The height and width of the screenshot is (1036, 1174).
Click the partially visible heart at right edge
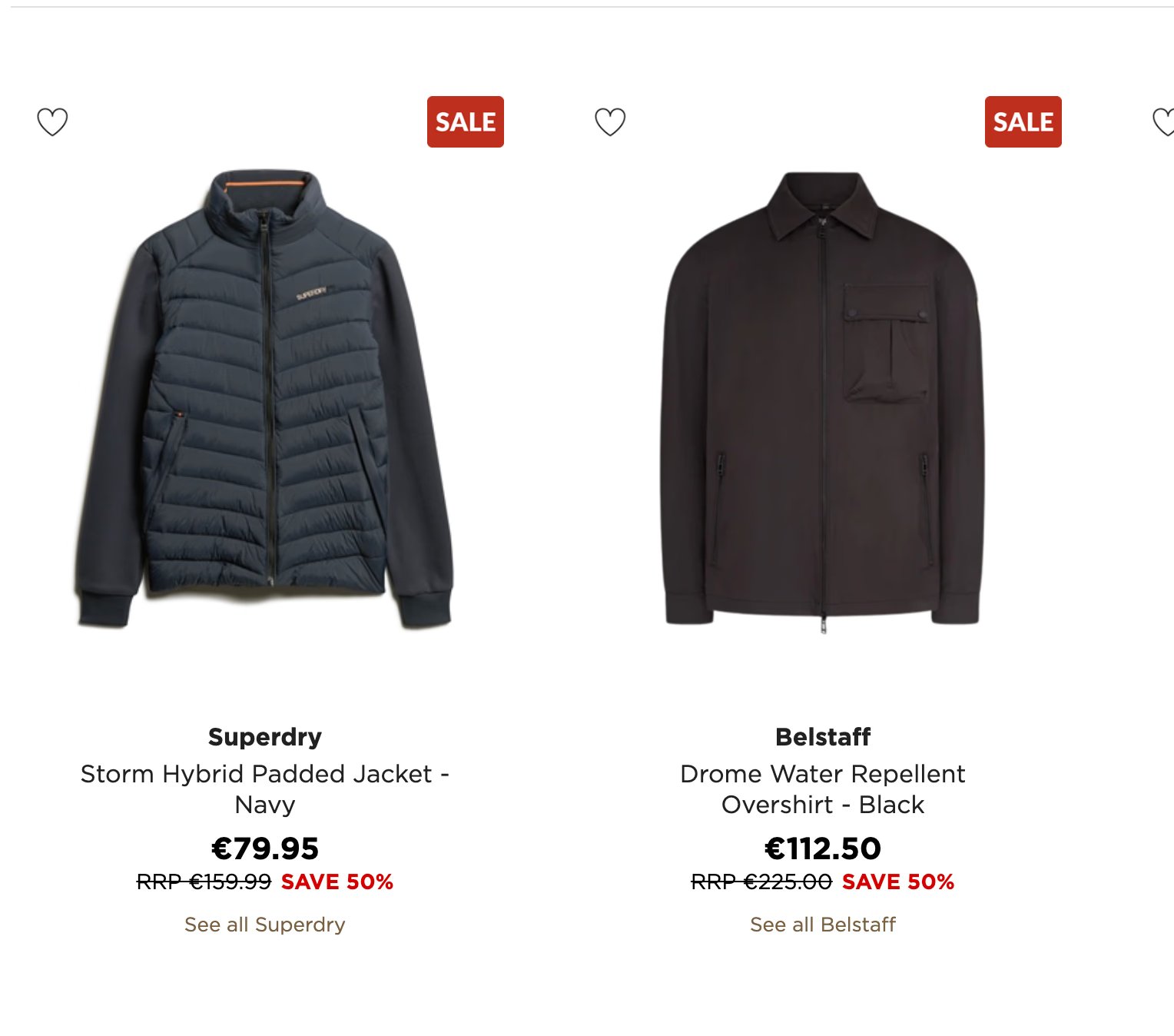pyautogui.click(x=1165, y=121)
